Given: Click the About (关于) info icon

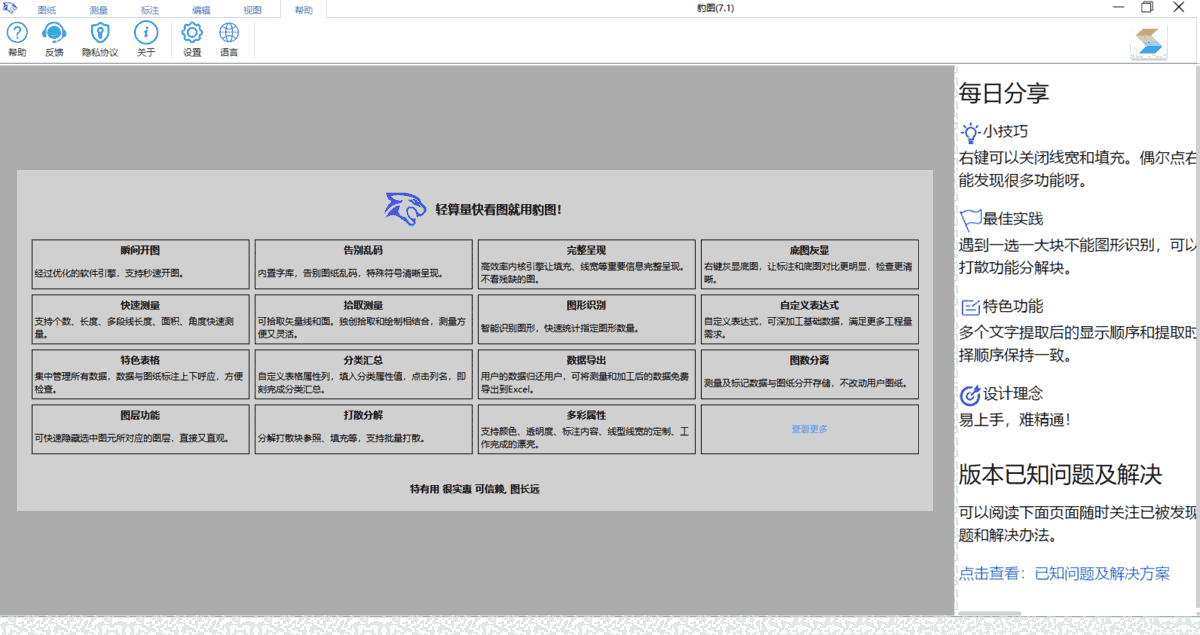Looking at the screenshot, I should click(x=146, y=40).
